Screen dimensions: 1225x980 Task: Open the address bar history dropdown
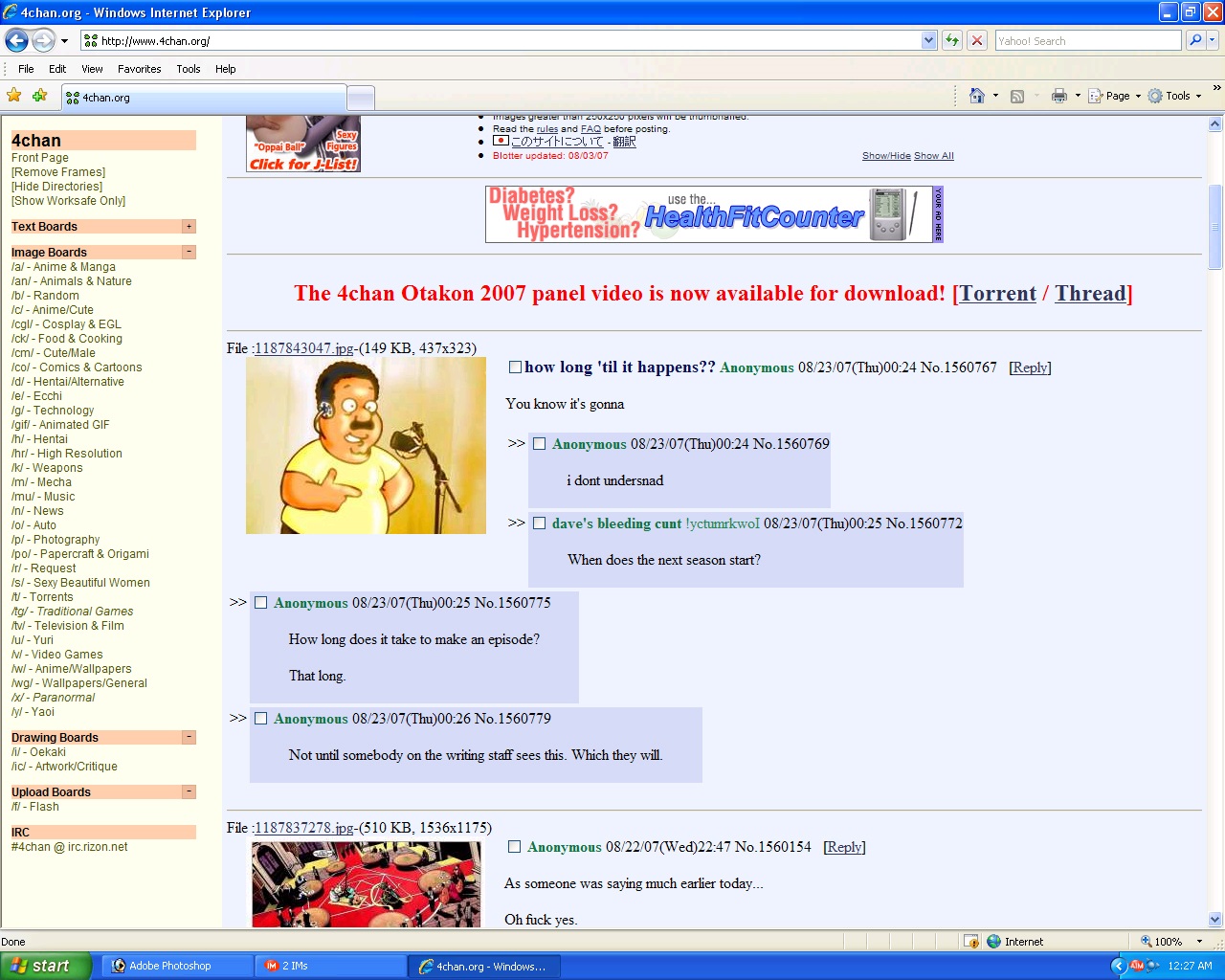click(928, 40)
